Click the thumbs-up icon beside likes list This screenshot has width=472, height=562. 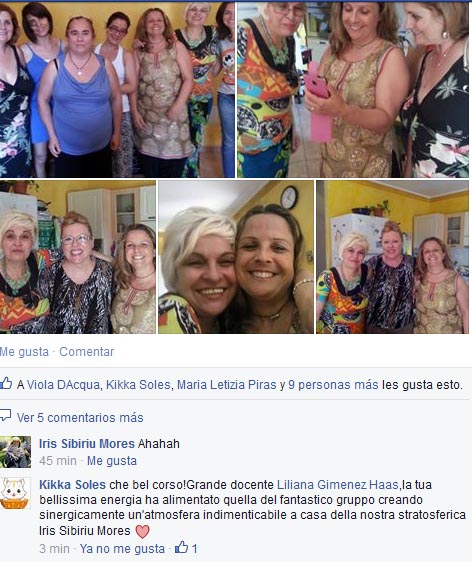pos(6,383)
